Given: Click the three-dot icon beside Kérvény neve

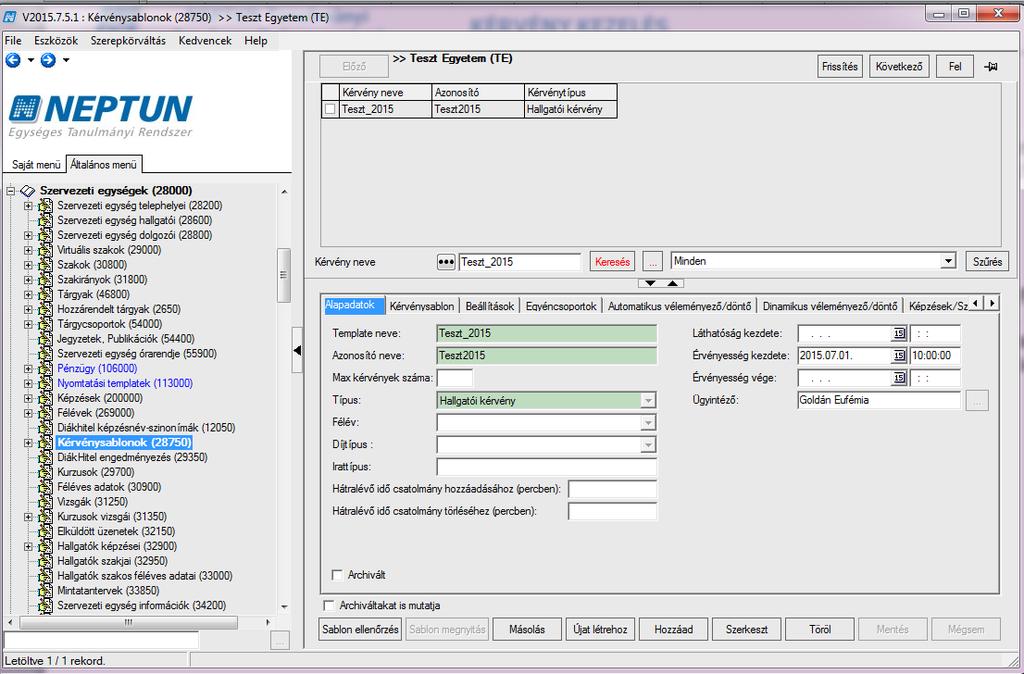Looking at the screenshot, I should (445, 262).
